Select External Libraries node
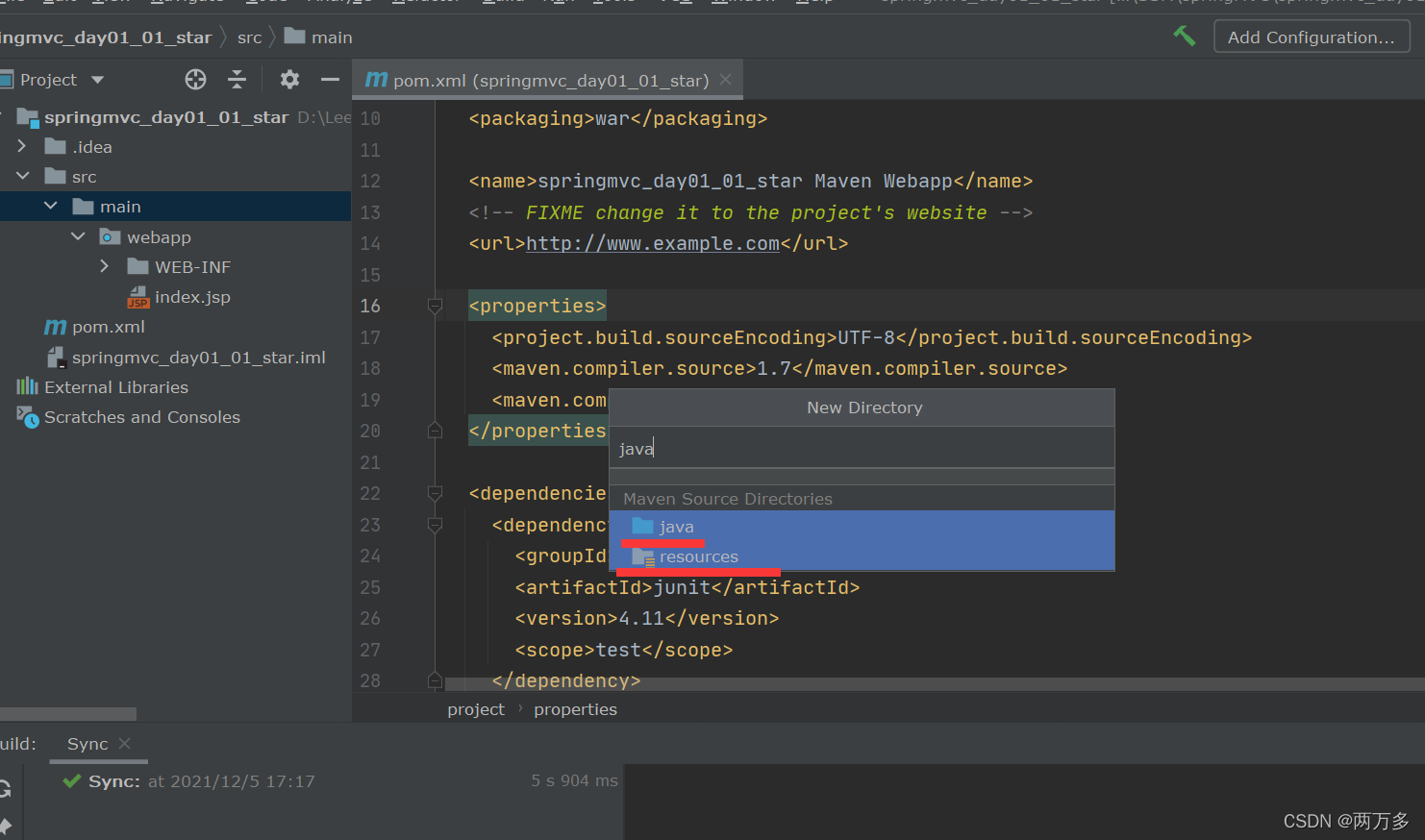This screenshot has height=840, width=1425. [x=116, y=387]
